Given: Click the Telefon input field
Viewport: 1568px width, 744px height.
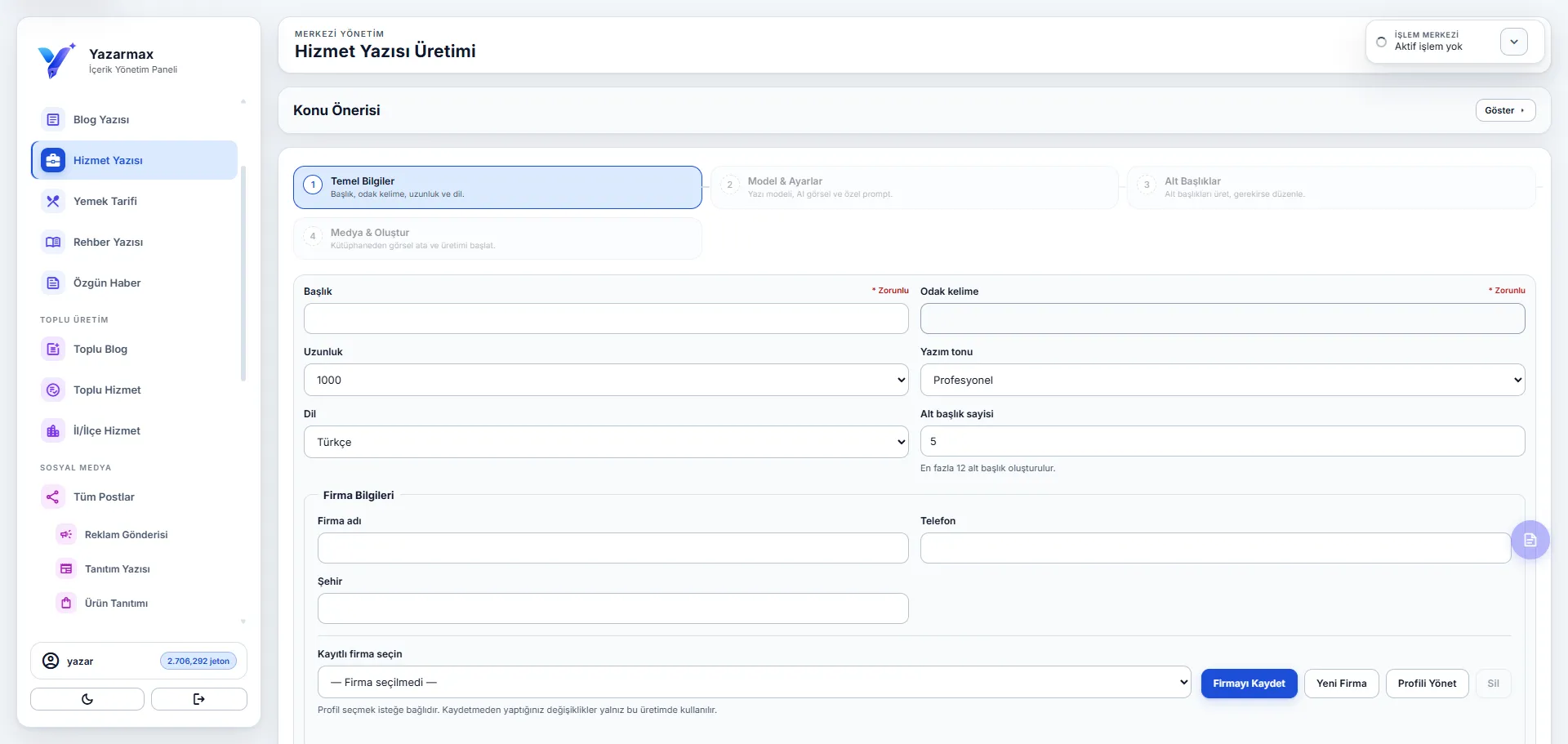Looking at the screenshot, I should (x=1215, y=548).
